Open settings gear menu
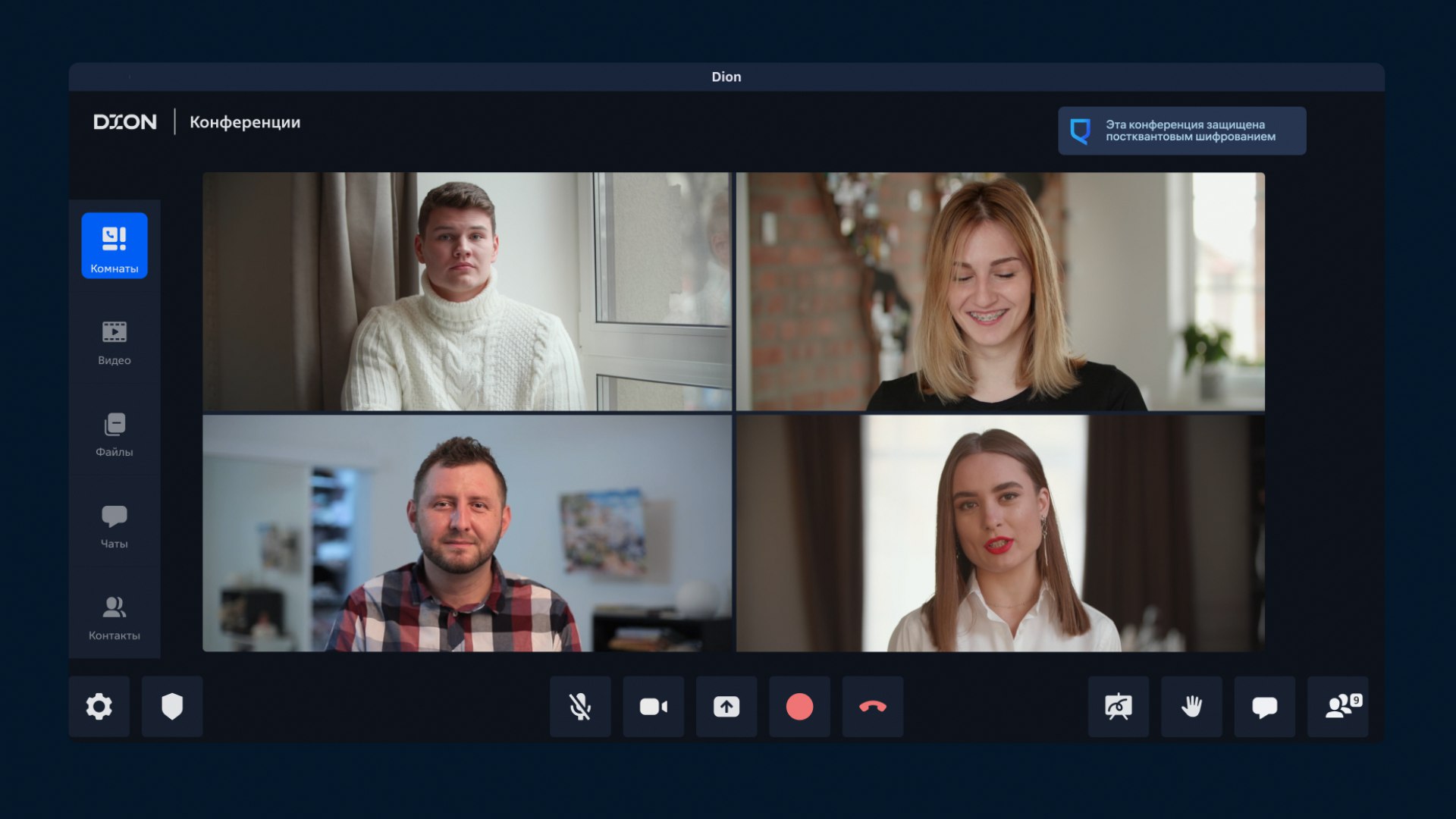 point(99,707)
